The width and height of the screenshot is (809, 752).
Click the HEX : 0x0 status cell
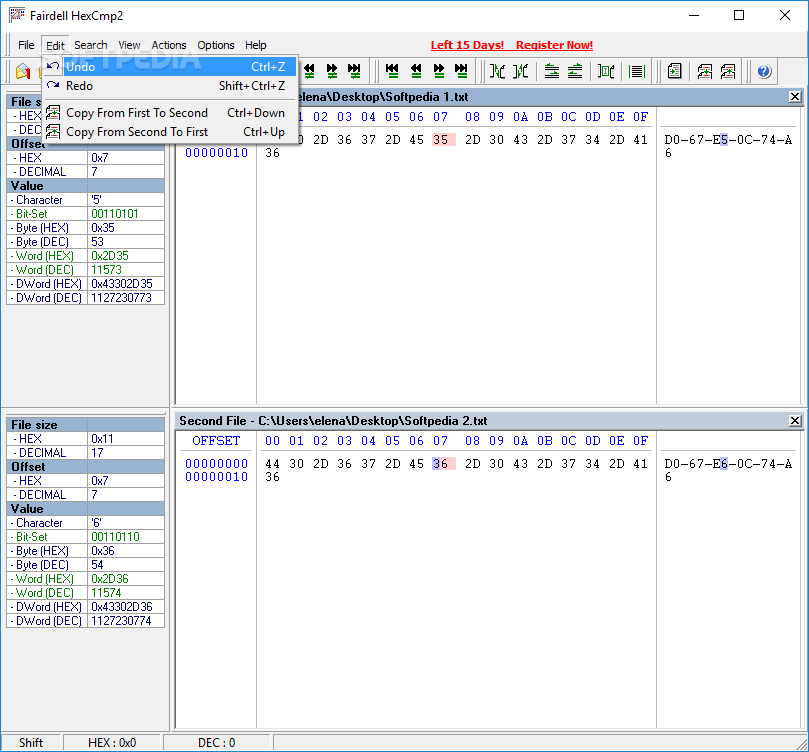(112, 742)
